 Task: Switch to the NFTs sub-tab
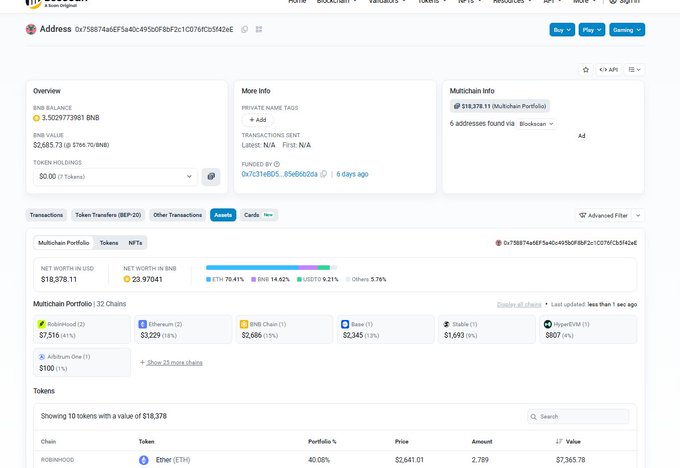(135, 243)
